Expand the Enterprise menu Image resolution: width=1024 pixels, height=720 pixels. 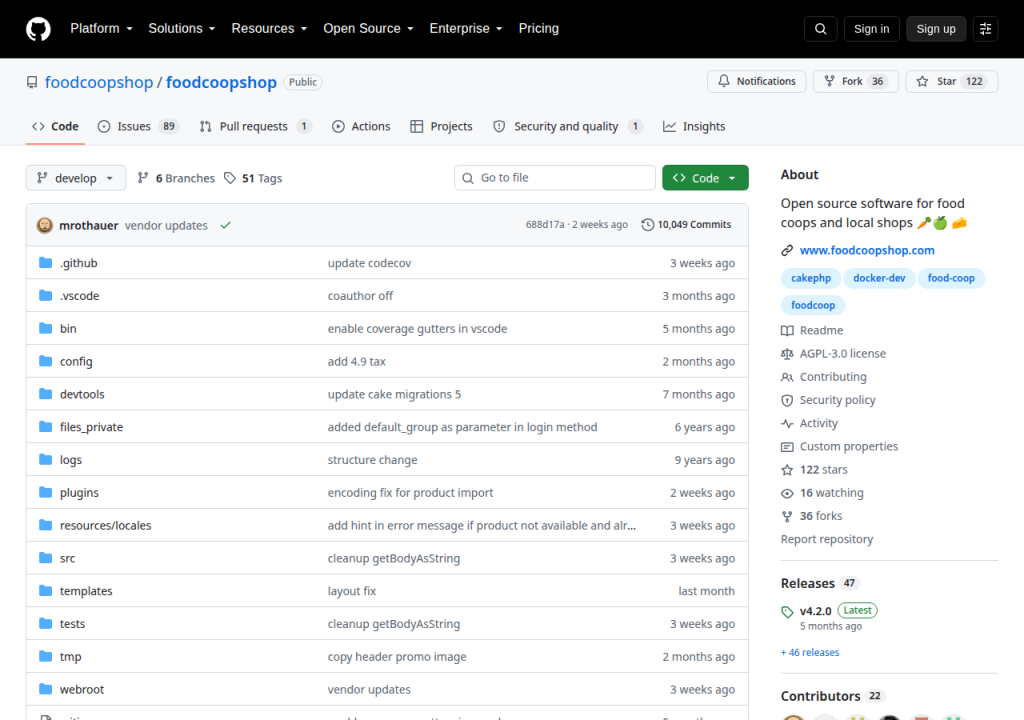point(466,29)
